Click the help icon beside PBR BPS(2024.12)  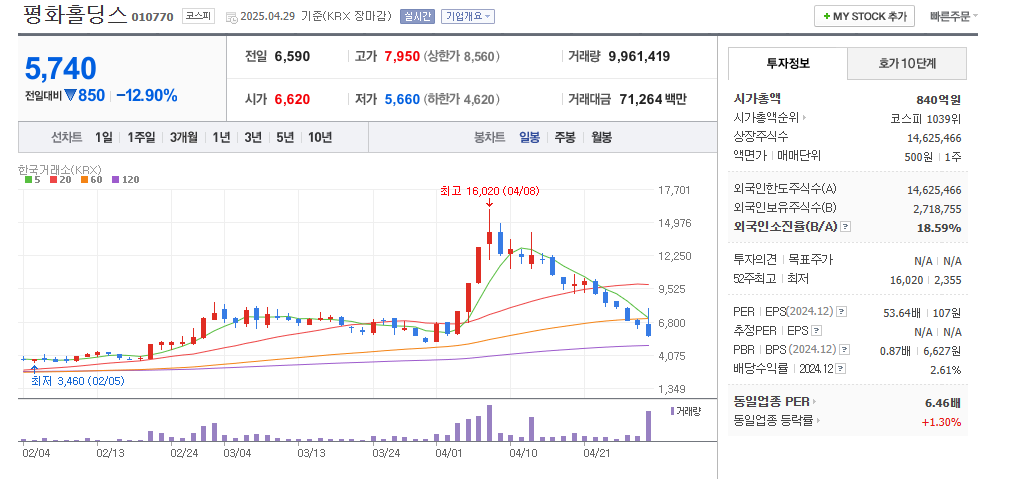pyautogui.click(x=844, y=350)
